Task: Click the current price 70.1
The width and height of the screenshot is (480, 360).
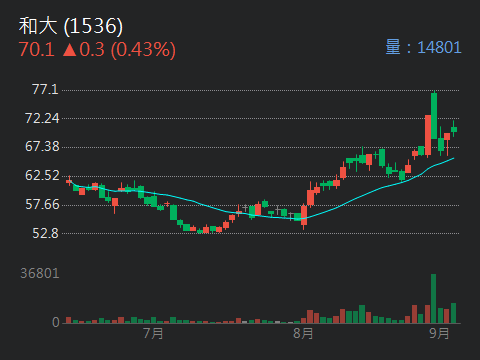Action: coord(37,49)
